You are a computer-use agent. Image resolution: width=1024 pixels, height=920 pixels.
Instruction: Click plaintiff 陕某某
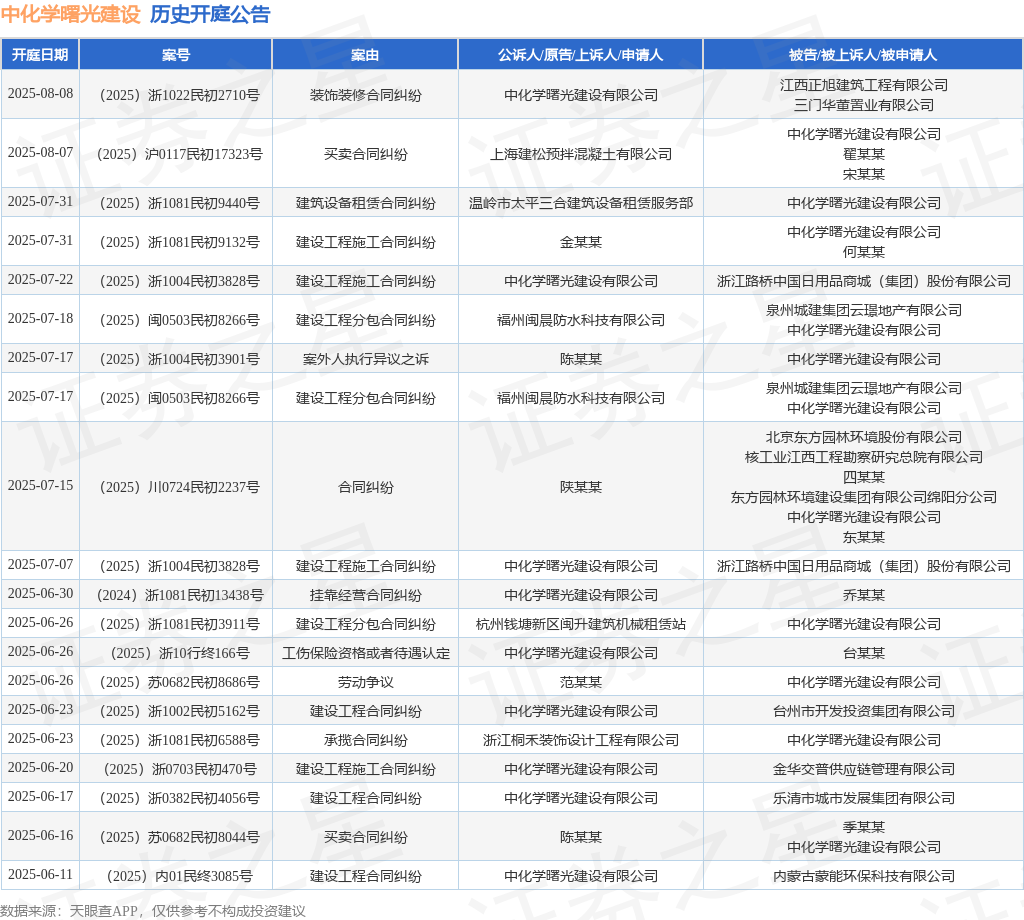[x=581, y=487]
